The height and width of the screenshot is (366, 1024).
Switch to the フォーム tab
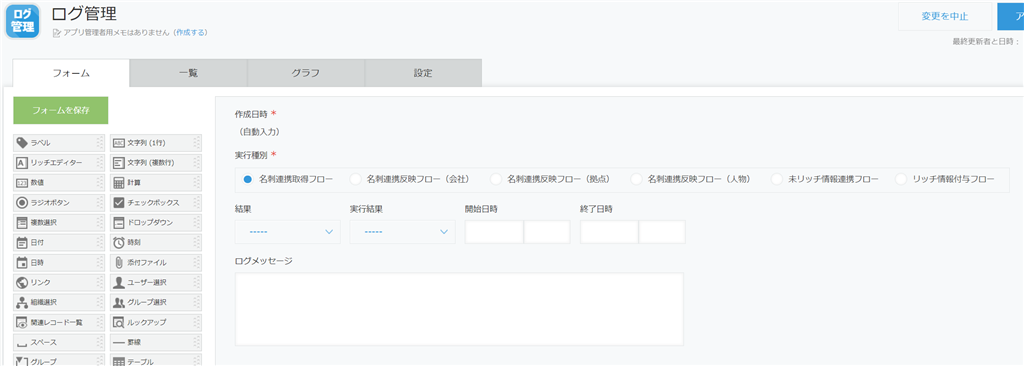tap(71, 73)
